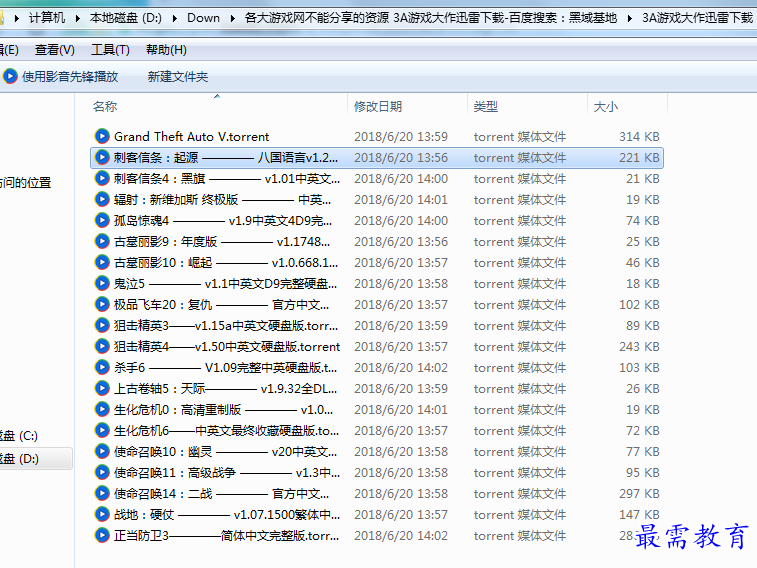The height and width of the screenshot is (568, 757).
Task: Click the file icon of 辐射:新维加斯 终极版
Action: 102,199
